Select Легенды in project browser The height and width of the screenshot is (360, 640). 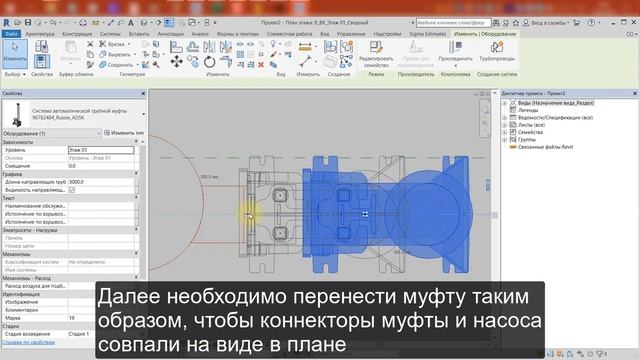[x=528, y=110]
